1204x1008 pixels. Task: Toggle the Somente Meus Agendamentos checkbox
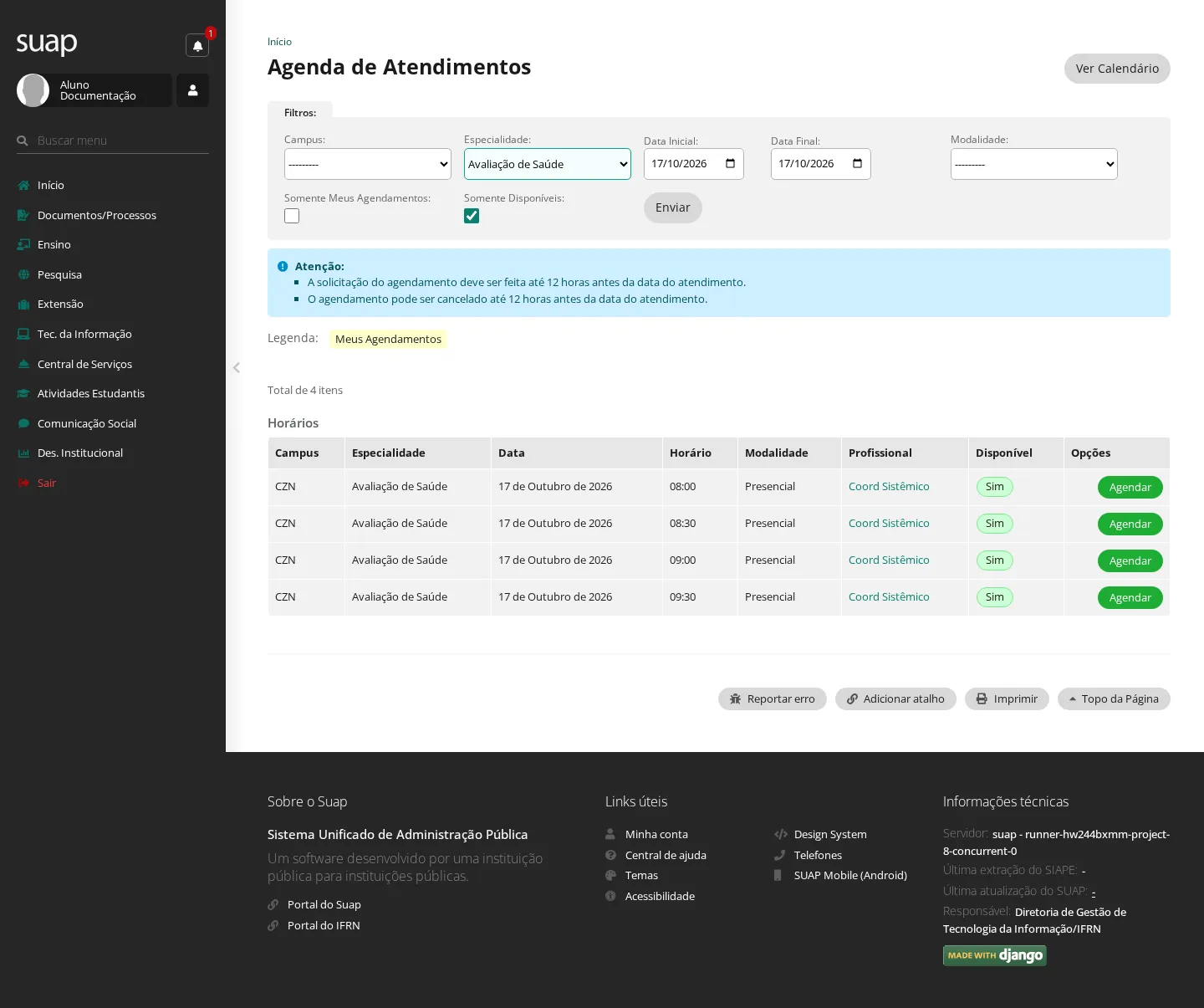[x=292, y=216]
